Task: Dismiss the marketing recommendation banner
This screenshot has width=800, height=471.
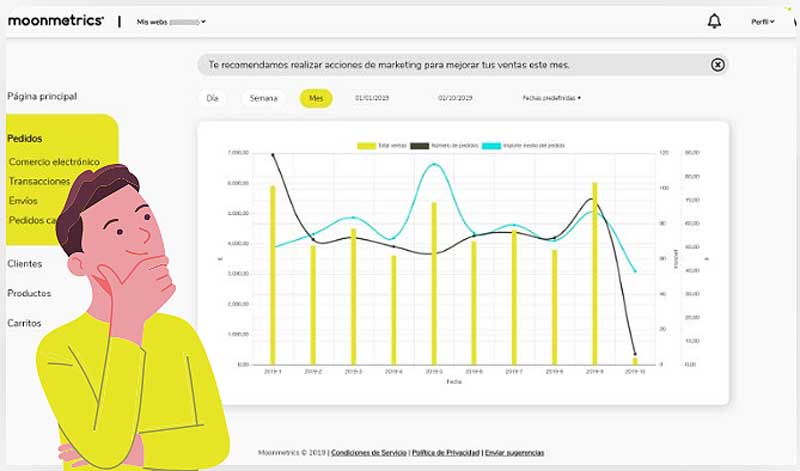Action: pyautogui.click(x=718, y=65)
